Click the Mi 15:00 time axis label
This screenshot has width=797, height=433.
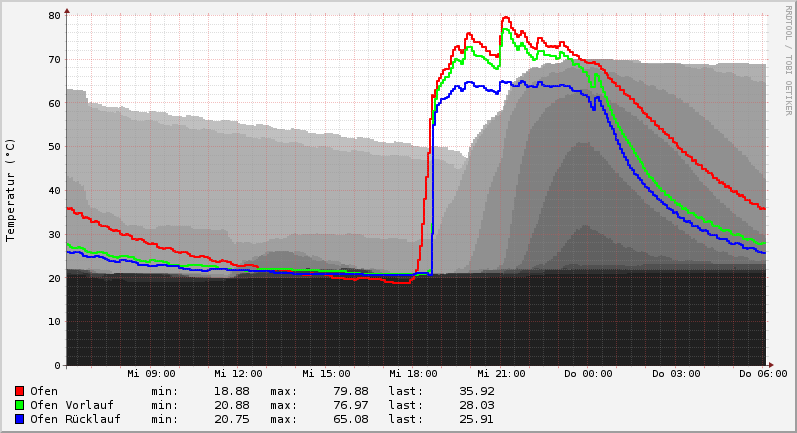pyautogui.click(x=327, y=374)
